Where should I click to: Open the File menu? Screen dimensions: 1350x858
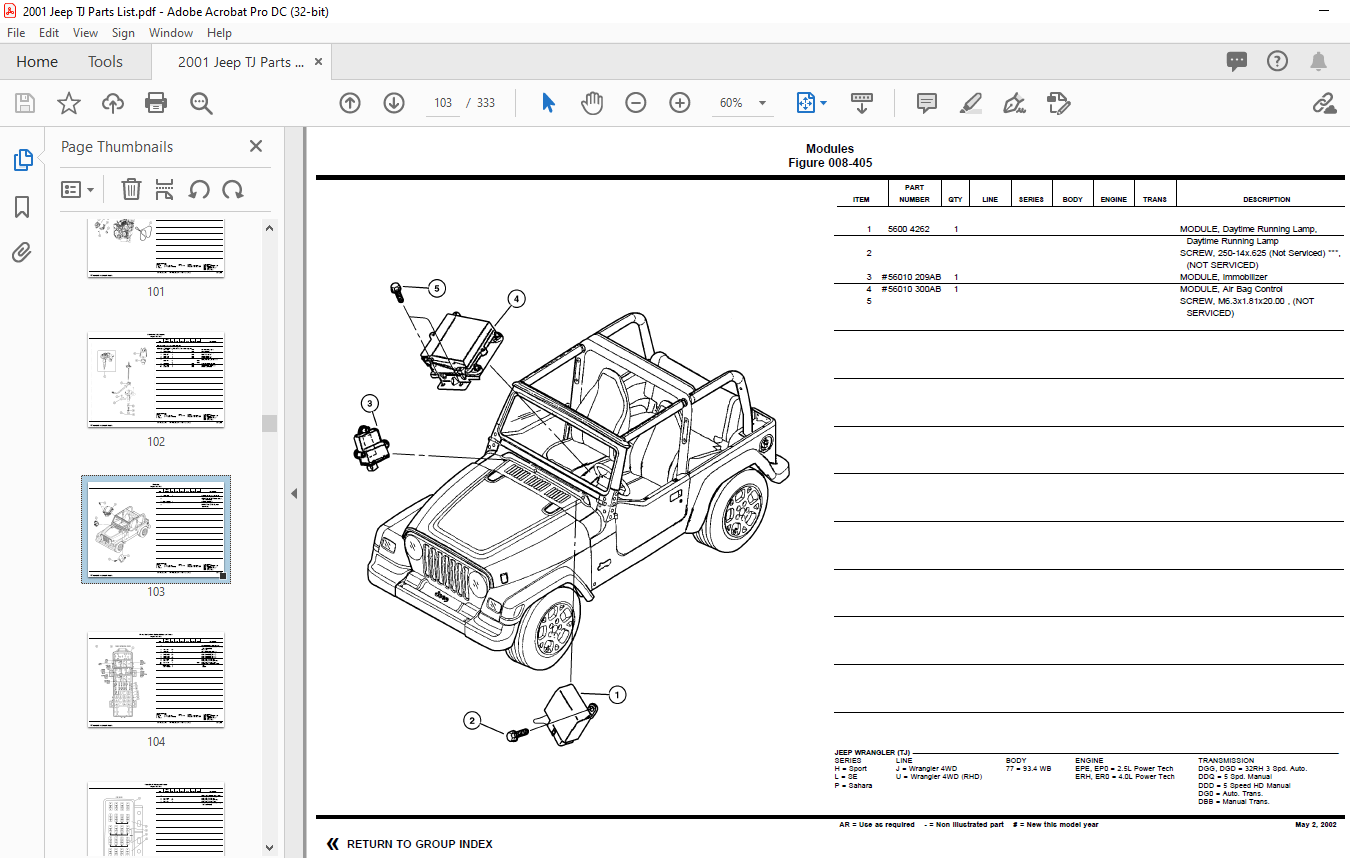(x=16, y=33)
